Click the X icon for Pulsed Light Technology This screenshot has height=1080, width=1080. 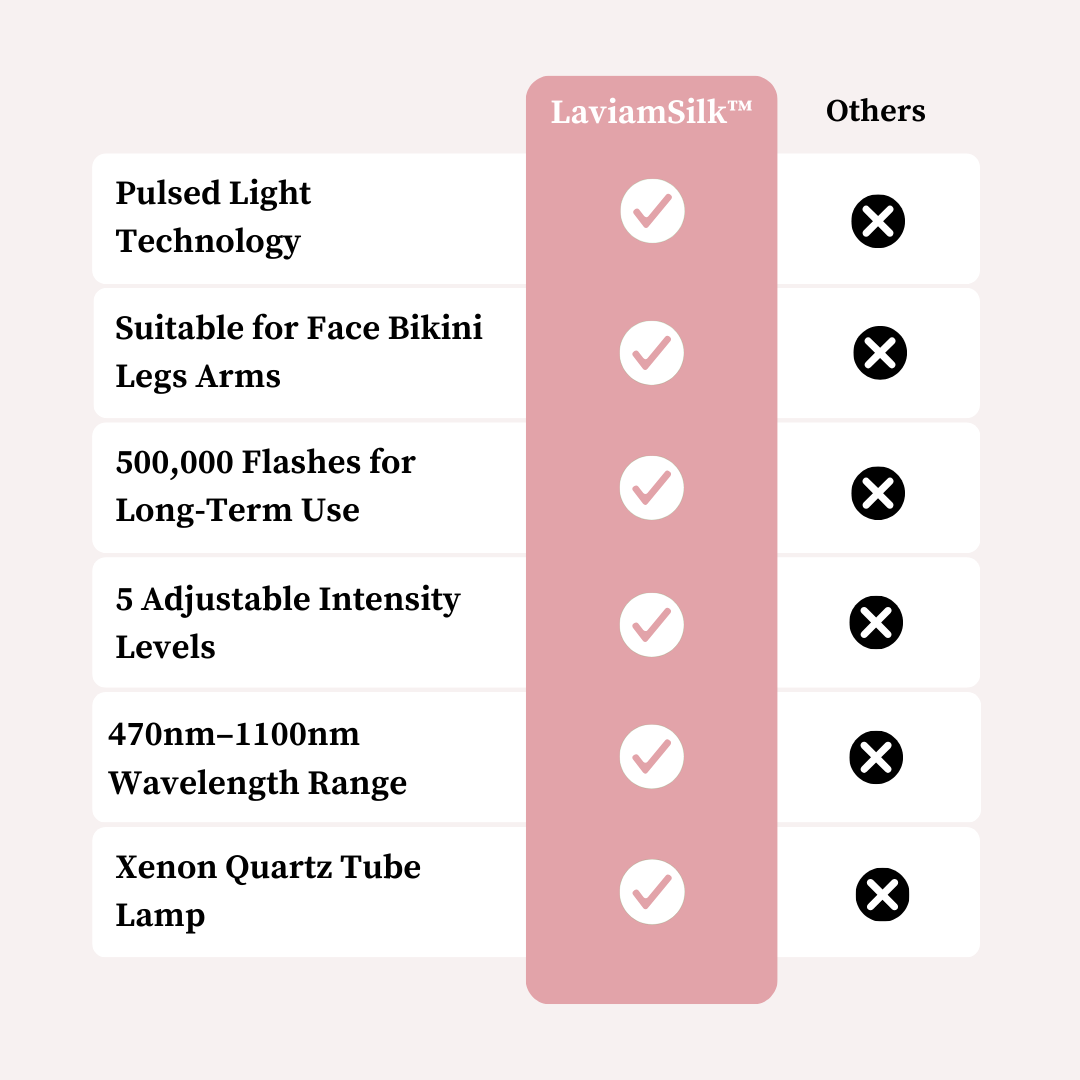(878, 221)
